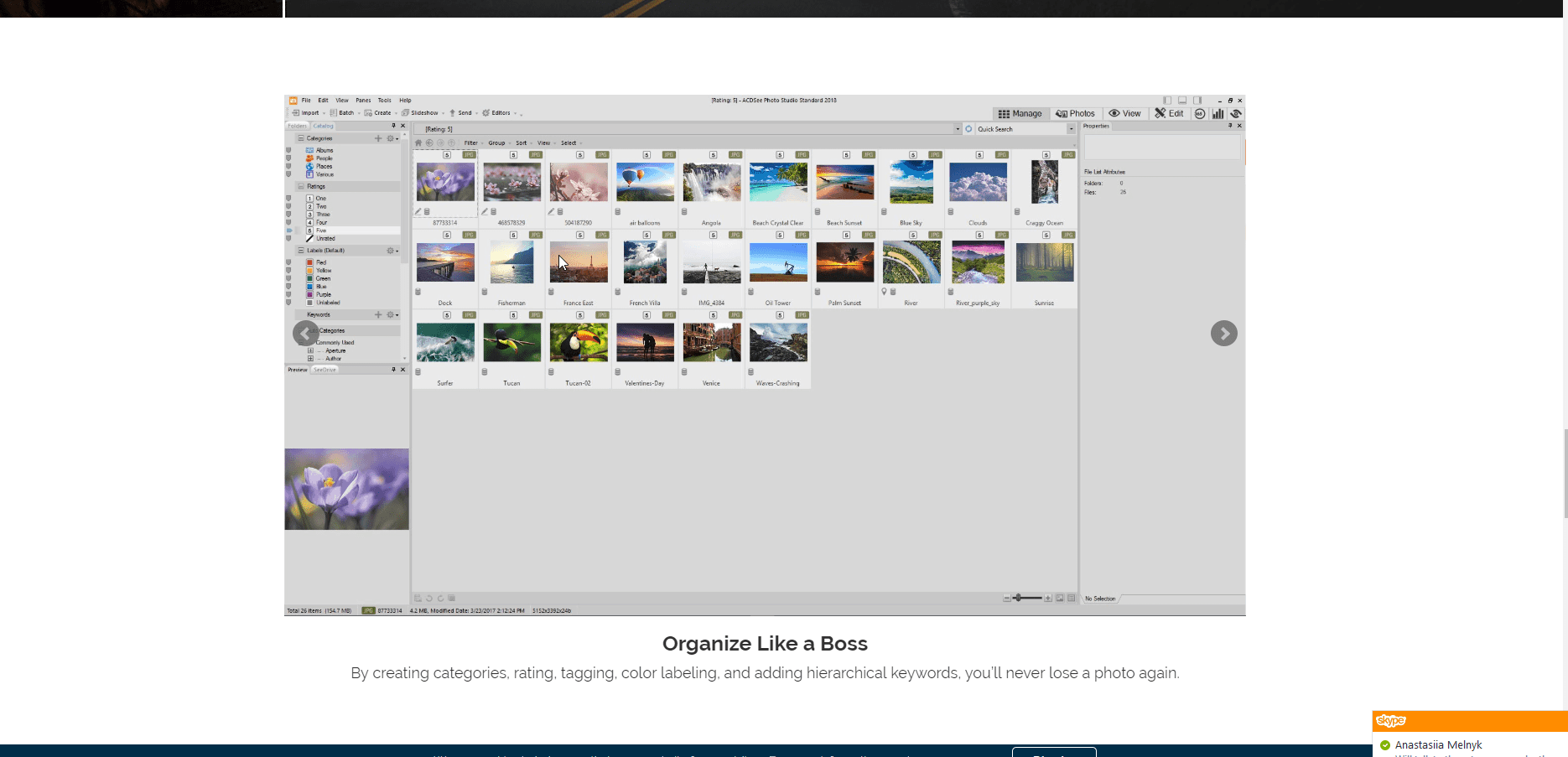Switch to Photos mode

pos(1076,114)
